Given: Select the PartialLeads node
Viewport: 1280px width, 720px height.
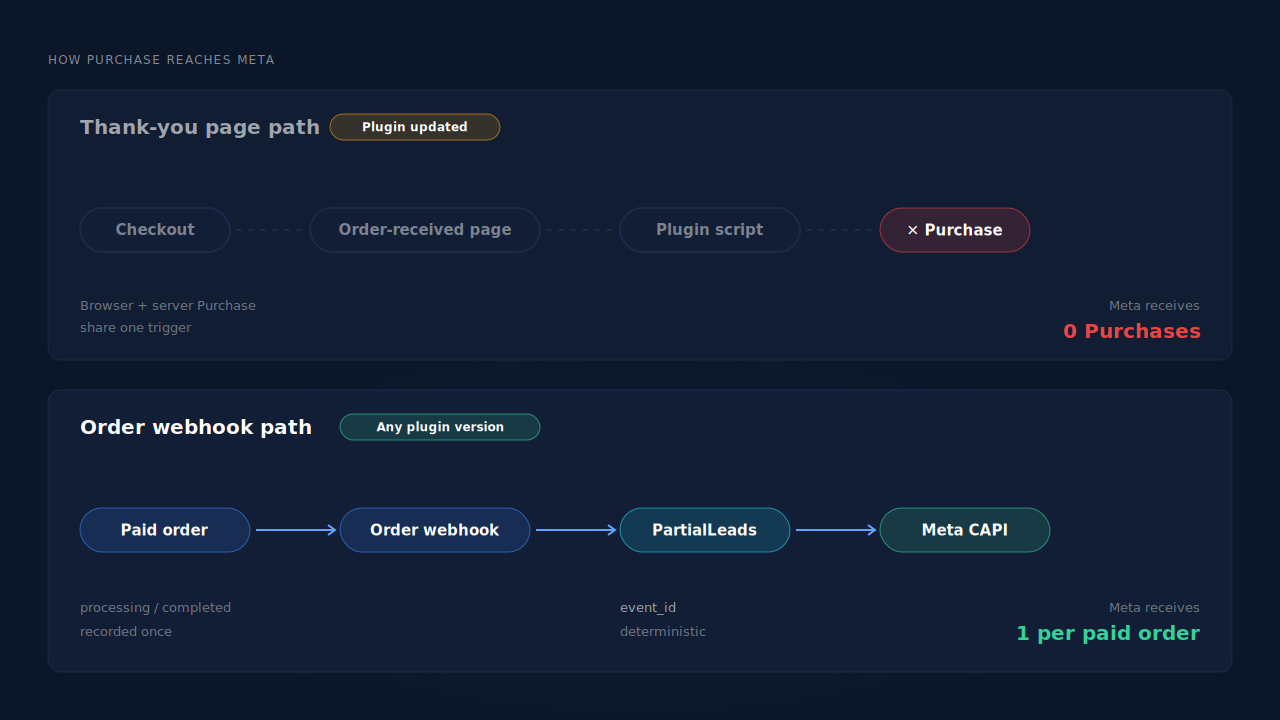Looking at the screenshot, I should pyautogui.click(x=705, y=530).
